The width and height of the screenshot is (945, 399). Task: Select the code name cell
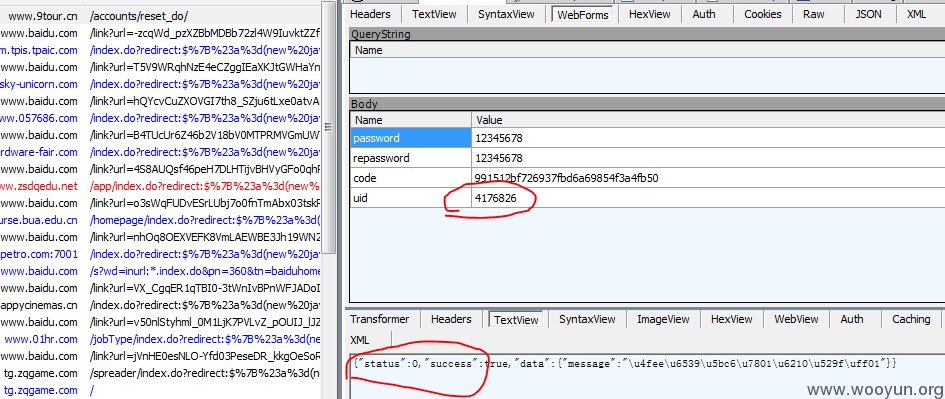tap(411, 178)
